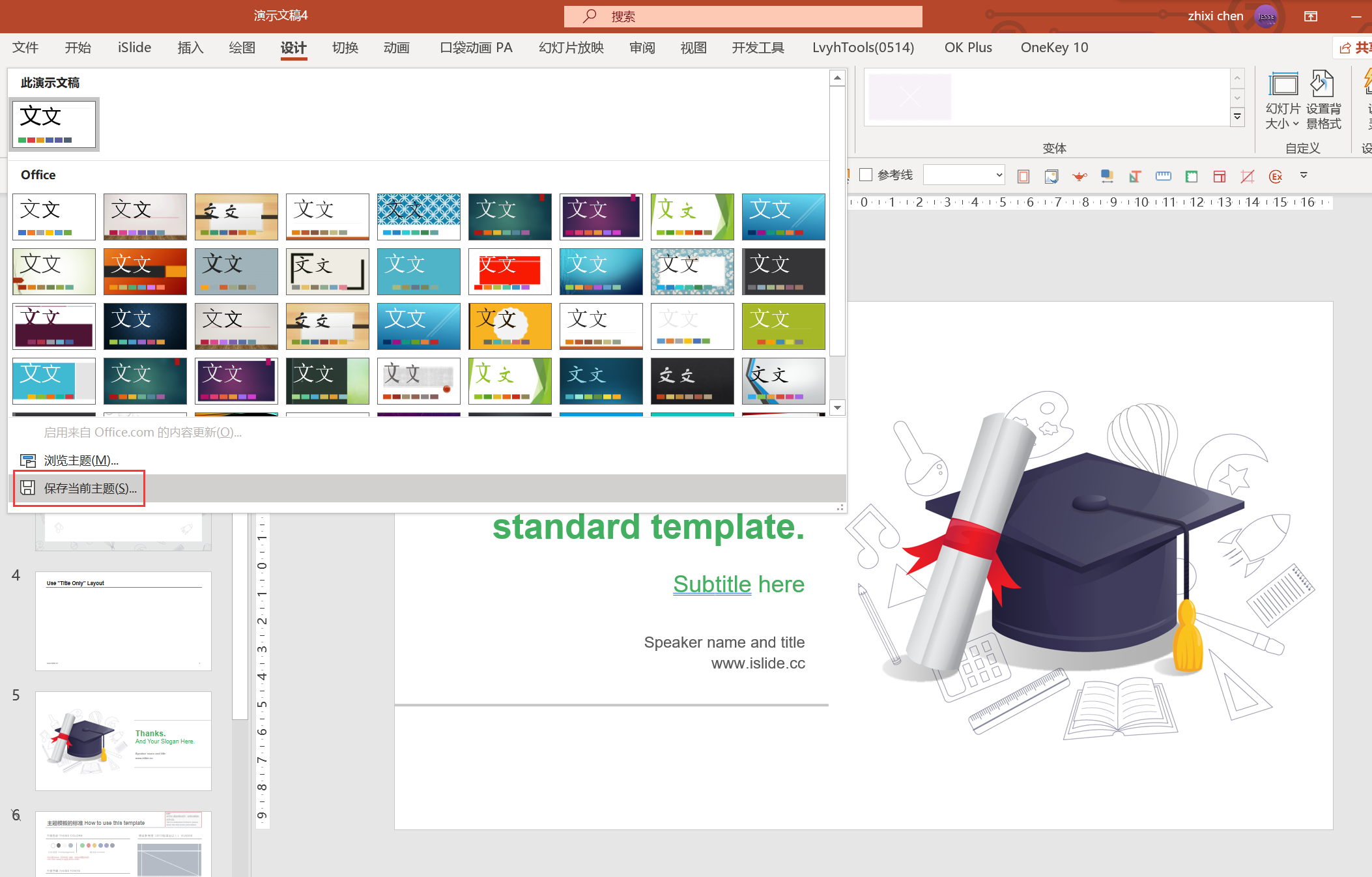1372x877 pixels.
Task: Open the 幻灯片大小 slide size tool
Action: click(1282, 100)
